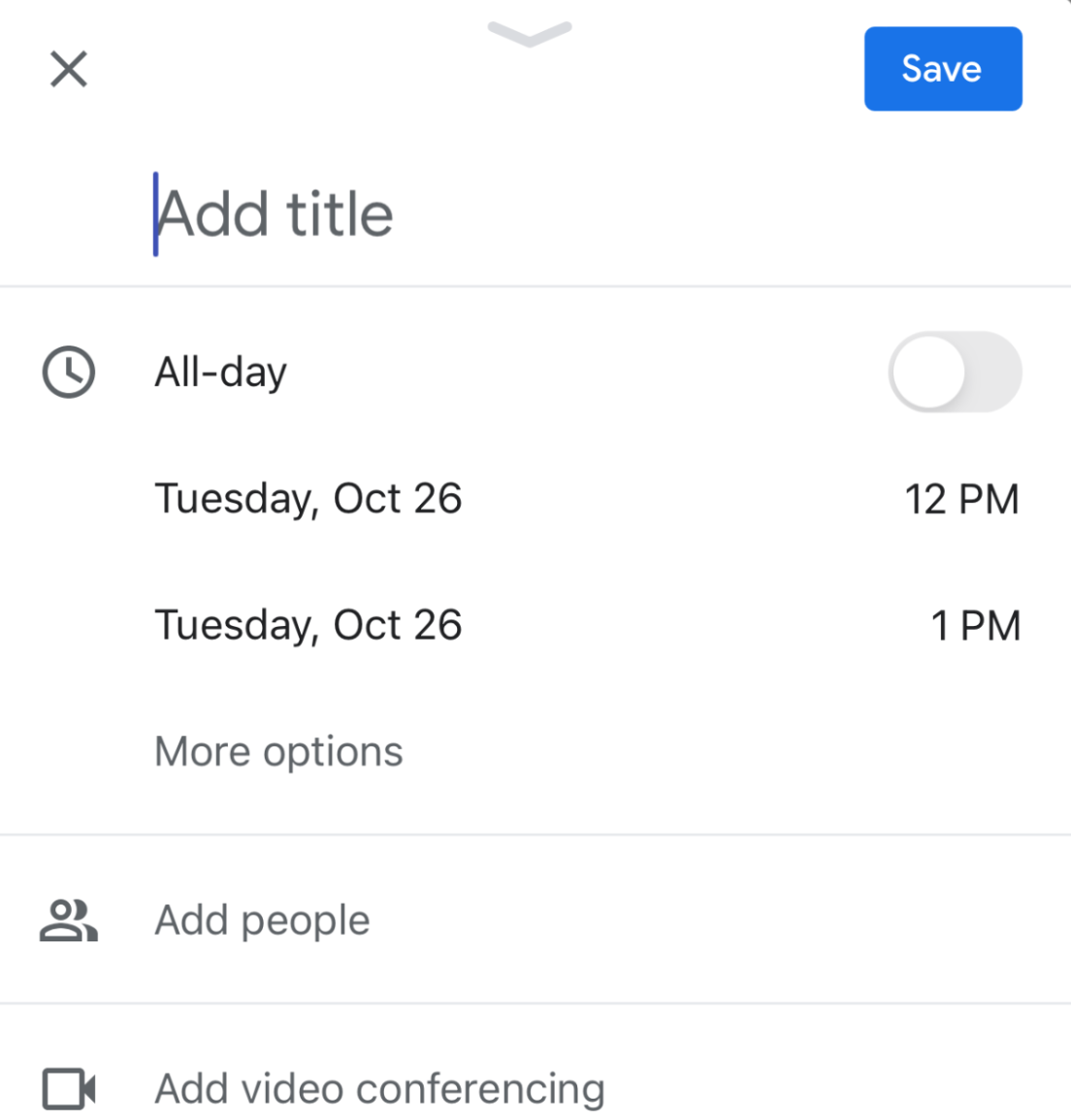Click the clock icon beside All-day
Viewport: 1071px width, 1120px height.
tap(69, 373)
